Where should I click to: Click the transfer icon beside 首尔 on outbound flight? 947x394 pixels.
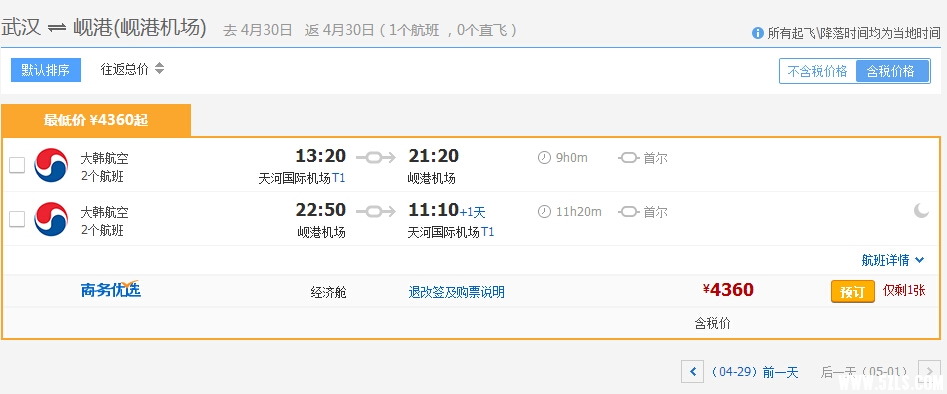click(629, 158)
